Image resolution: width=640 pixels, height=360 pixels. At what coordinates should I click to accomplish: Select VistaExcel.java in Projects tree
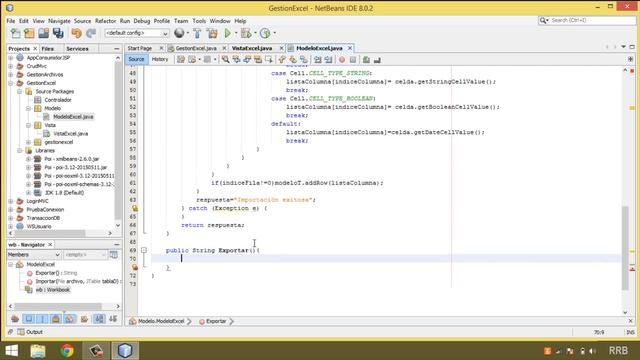[x=71, y=133]
